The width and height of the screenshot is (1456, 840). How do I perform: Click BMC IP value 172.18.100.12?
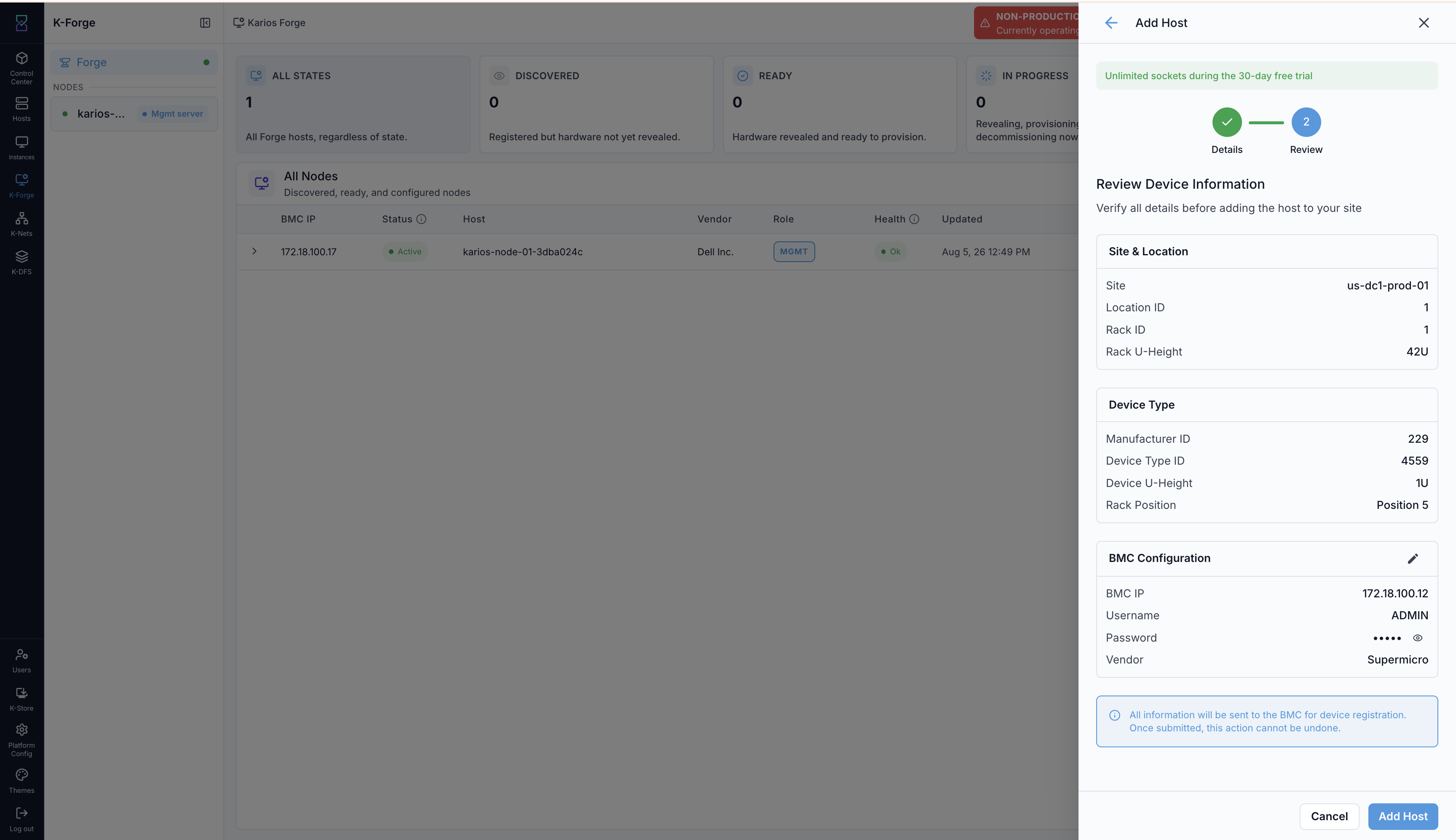pos(1395,593)
